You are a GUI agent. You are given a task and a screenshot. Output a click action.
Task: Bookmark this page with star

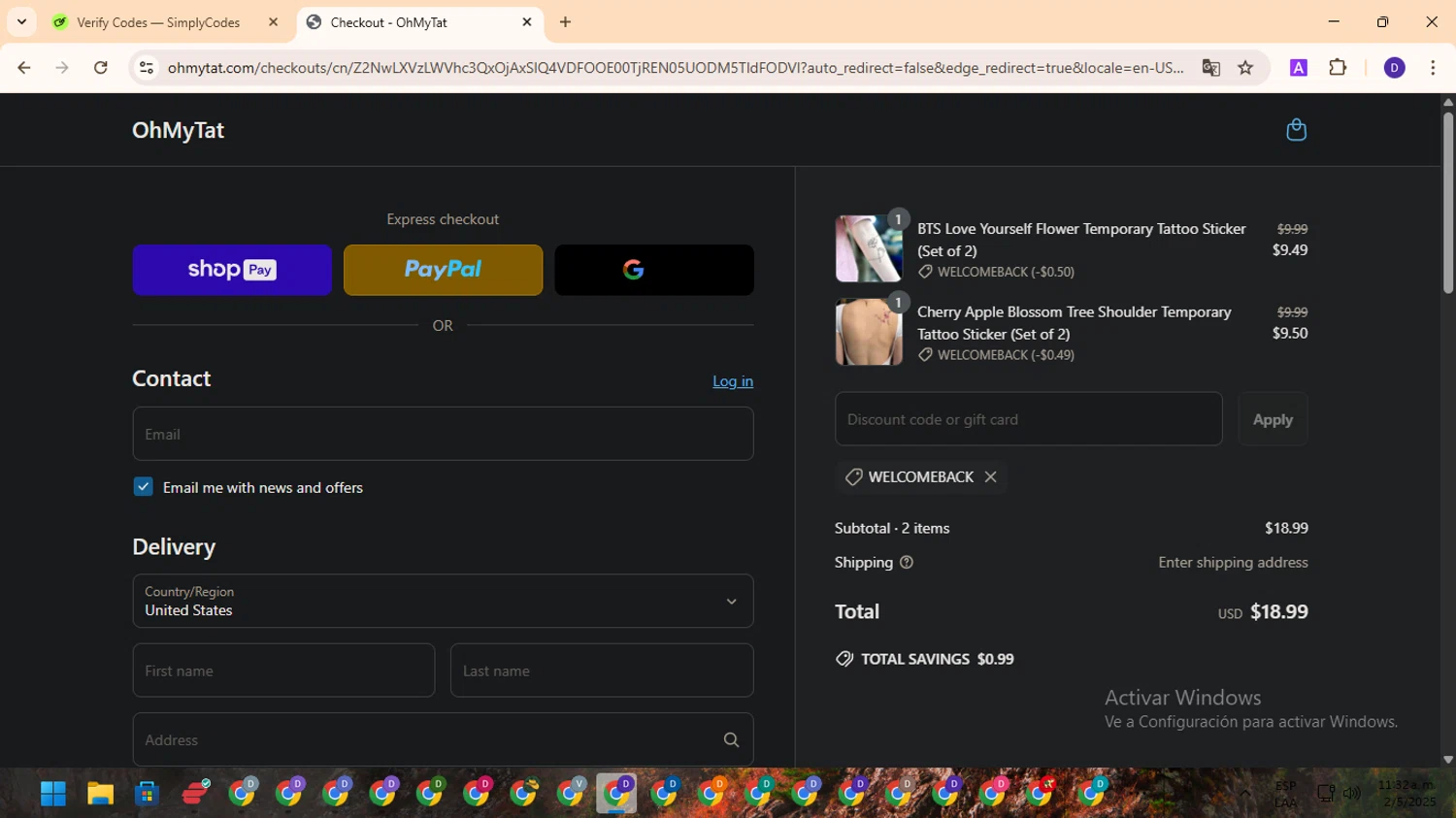1245,68
